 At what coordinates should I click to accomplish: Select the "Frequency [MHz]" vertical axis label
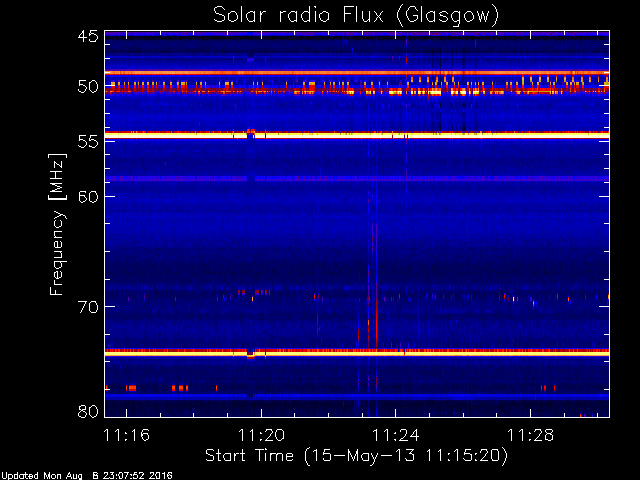pyautogui.click(x=57, y=224)
